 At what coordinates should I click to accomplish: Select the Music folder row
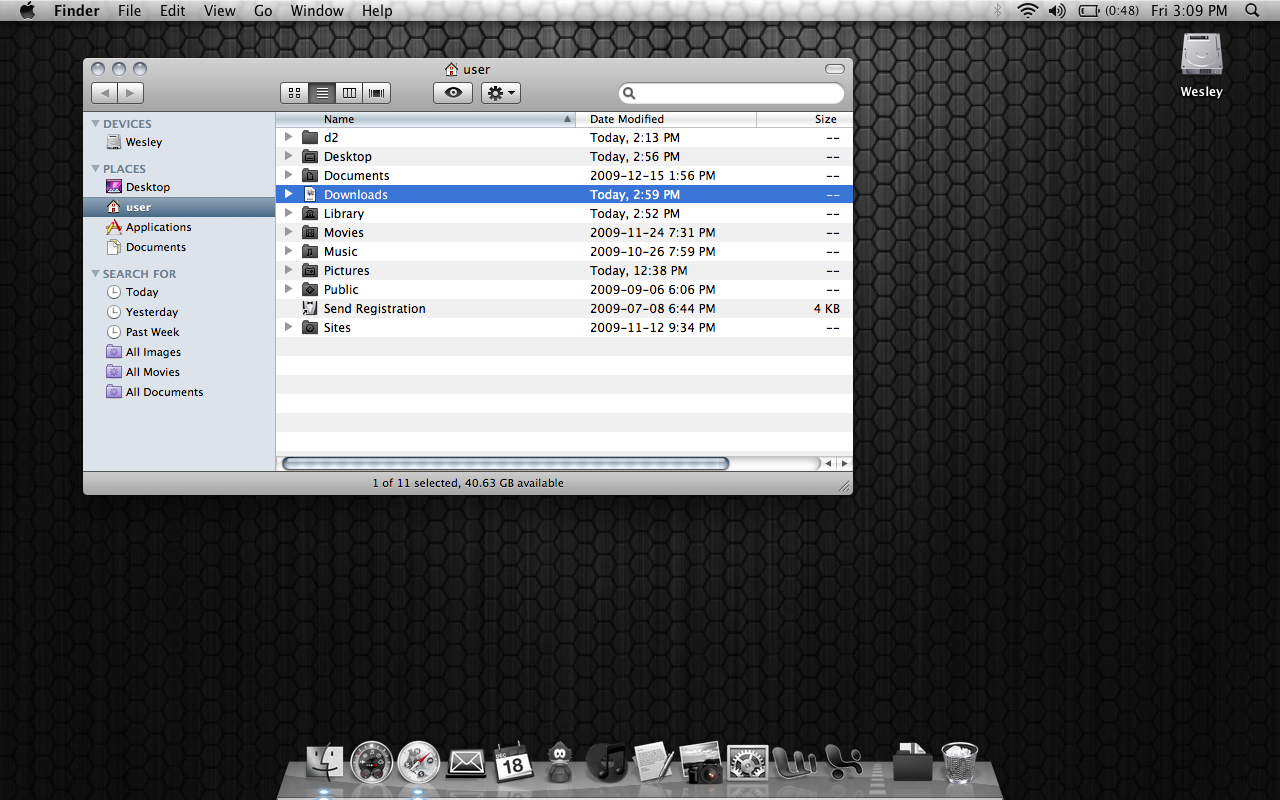[564, 251]
